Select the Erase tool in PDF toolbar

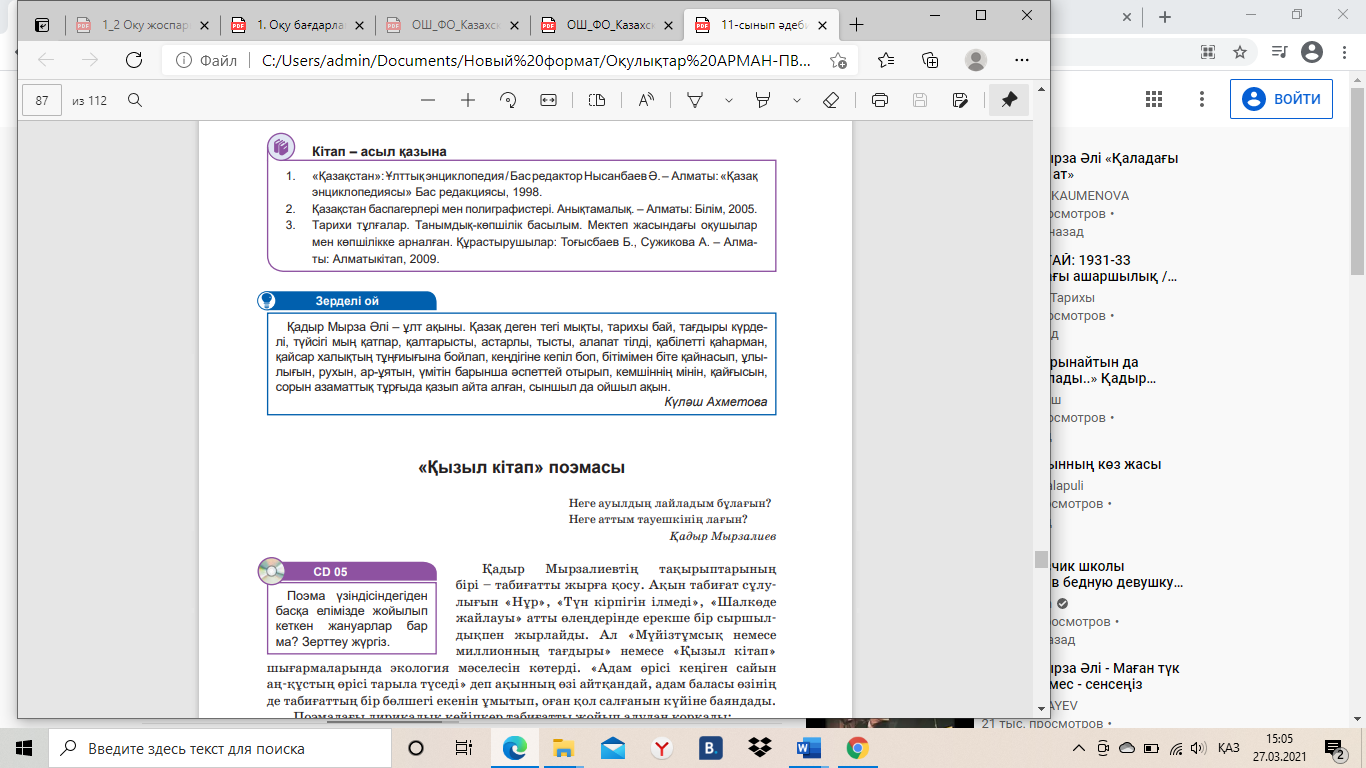point(830,100)
